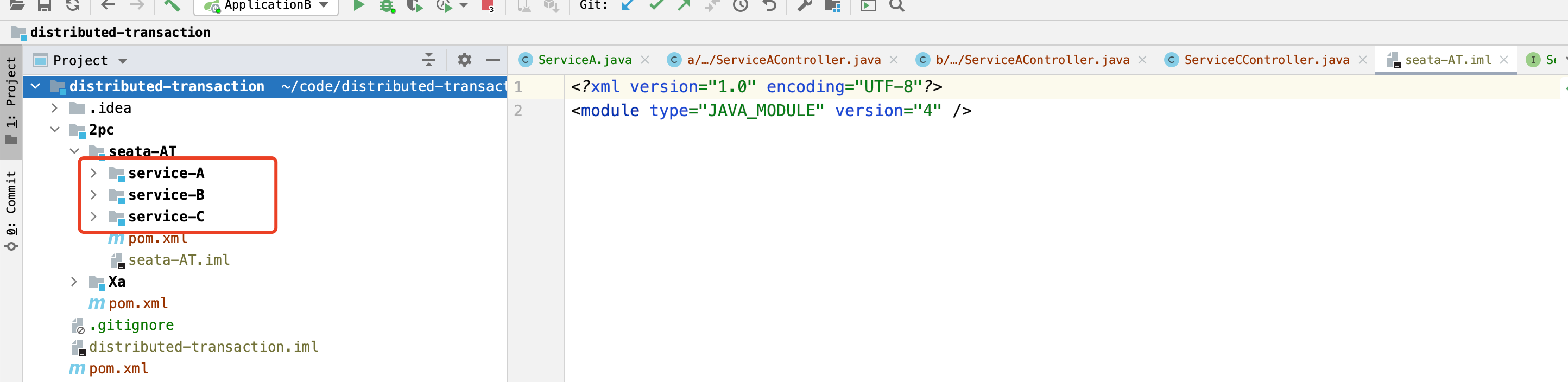
Task: Show Git history clock icon
Action: click(740, 5)
